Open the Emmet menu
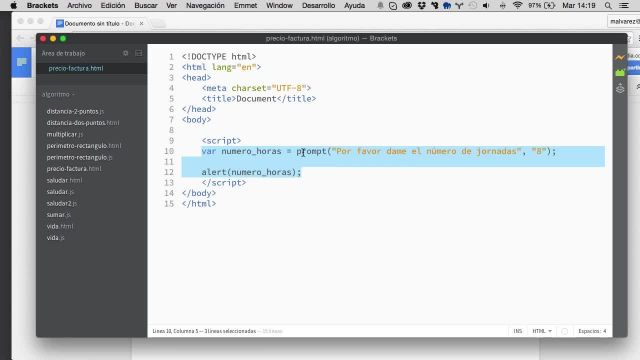Screen dimensions: 640x360 pyautogui.click(x=245, y=6)
